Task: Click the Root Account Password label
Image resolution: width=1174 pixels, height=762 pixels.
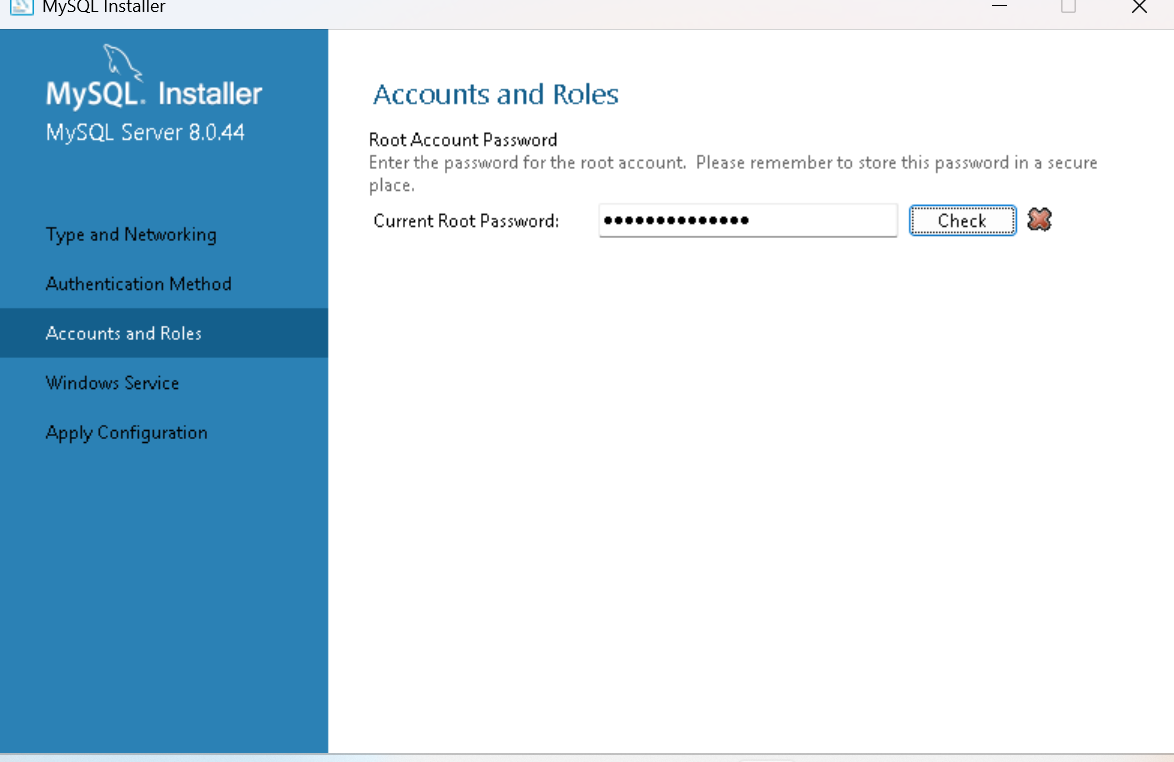Action: click(463, 140)
